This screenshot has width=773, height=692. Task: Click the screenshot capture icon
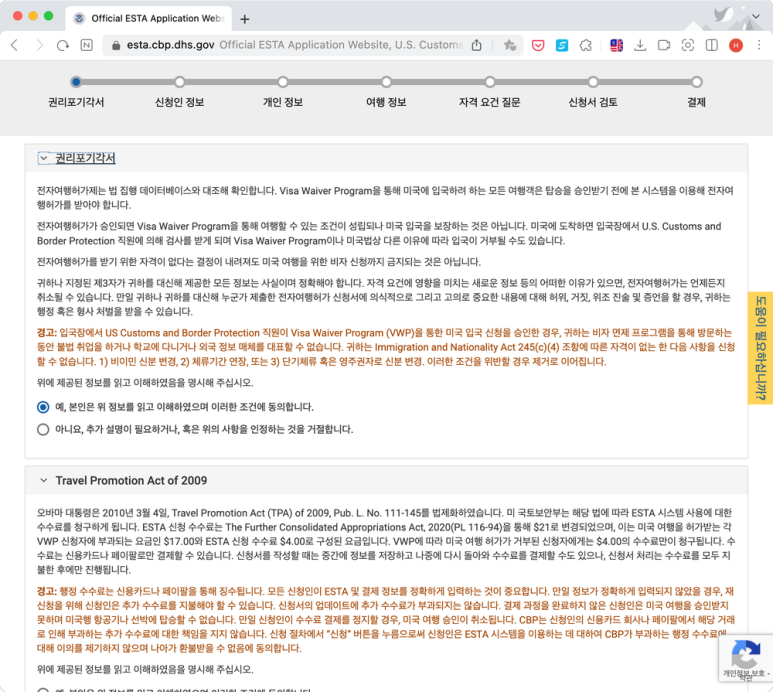coord(688,45)
